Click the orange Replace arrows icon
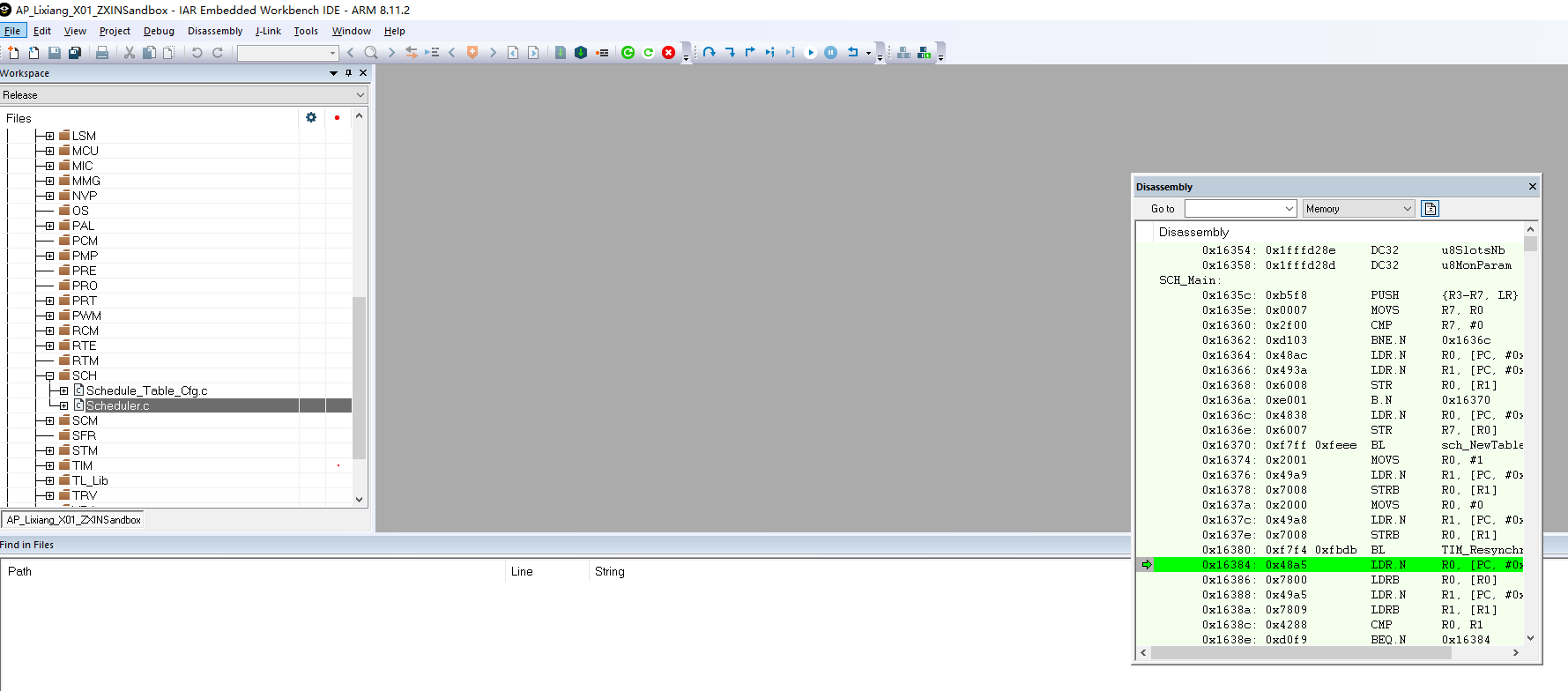This screenshot has width=1568, height=691. 412,53
